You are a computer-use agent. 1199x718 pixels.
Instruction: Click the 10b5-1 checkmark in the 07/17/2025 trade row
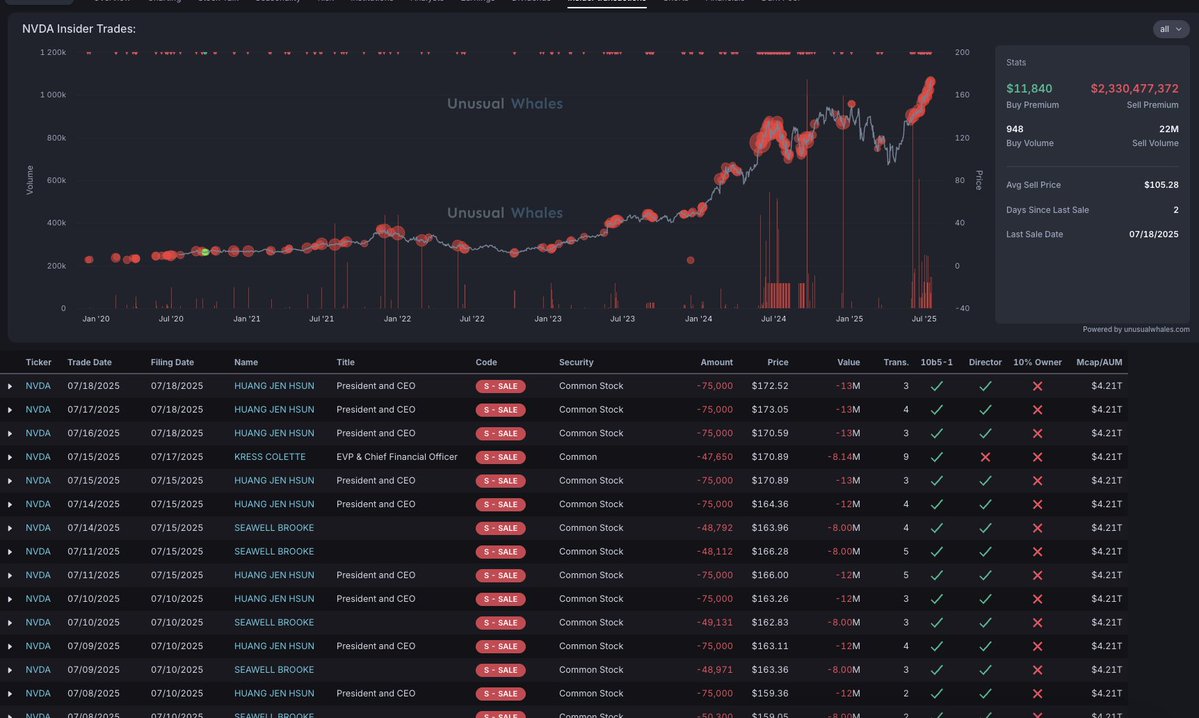[936, 410]
